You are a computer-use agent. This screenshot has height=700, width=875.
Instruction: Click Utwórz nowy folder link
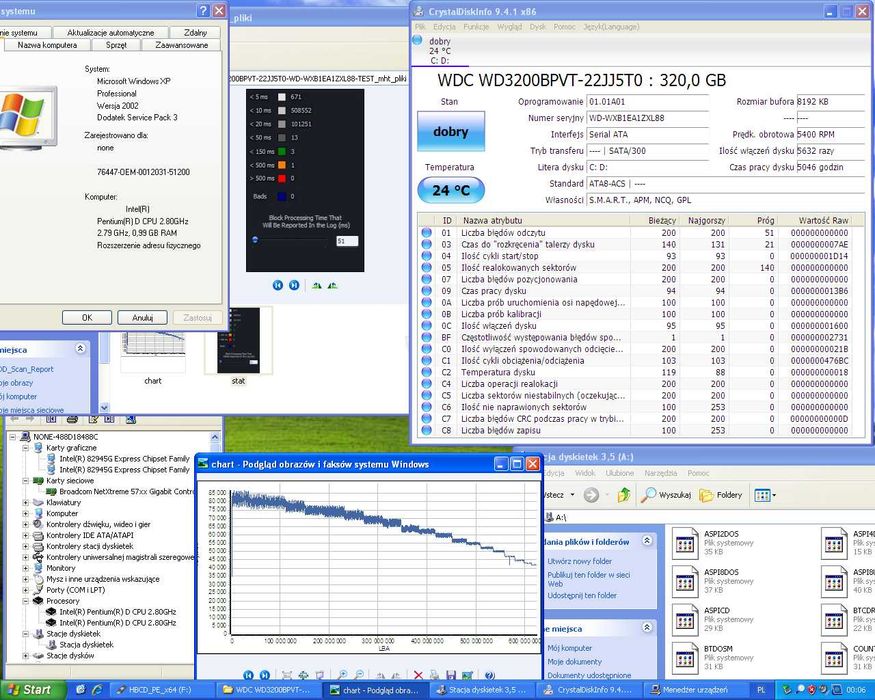[579, 561]
